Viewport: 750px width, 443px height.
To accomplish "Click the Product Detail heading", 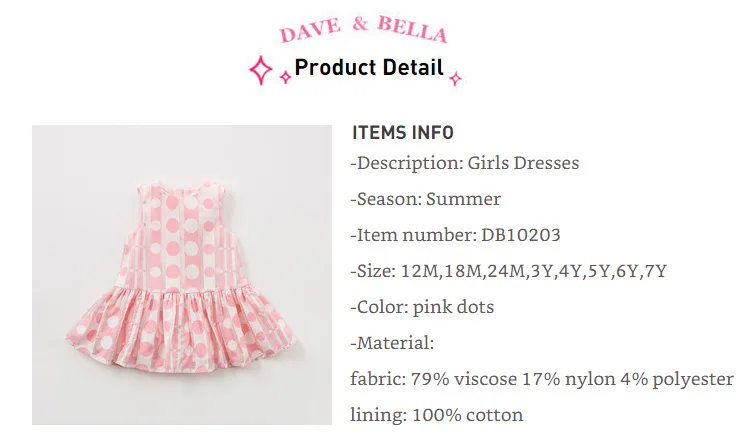I will click(369, 67).
